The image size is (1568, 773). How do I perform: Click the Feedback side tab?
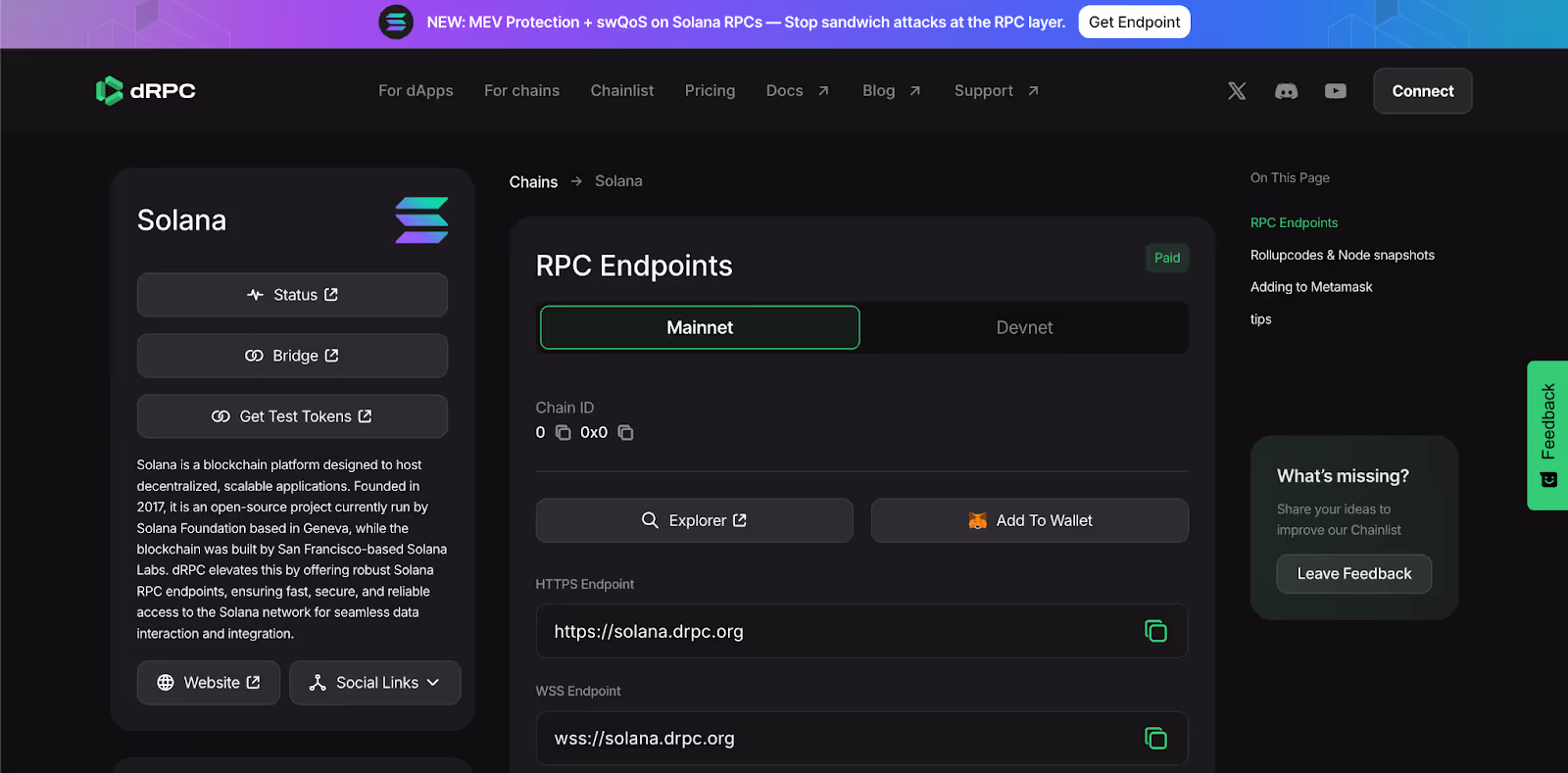click(x=1547, y=435)
